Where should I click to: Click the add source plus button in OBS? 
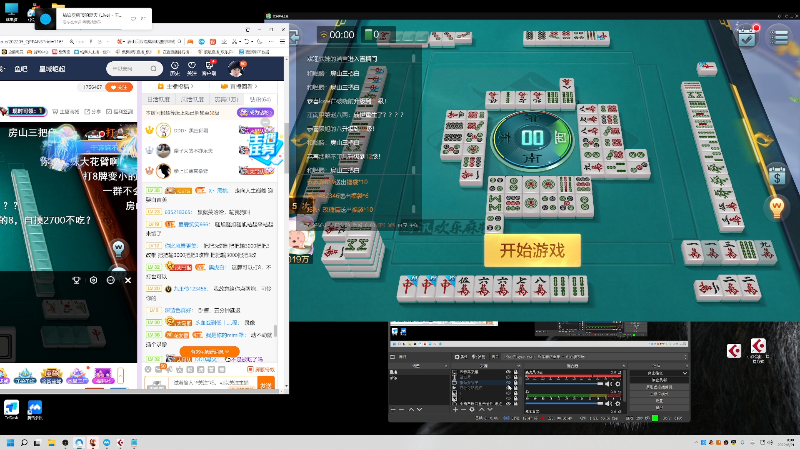(455, 409)
